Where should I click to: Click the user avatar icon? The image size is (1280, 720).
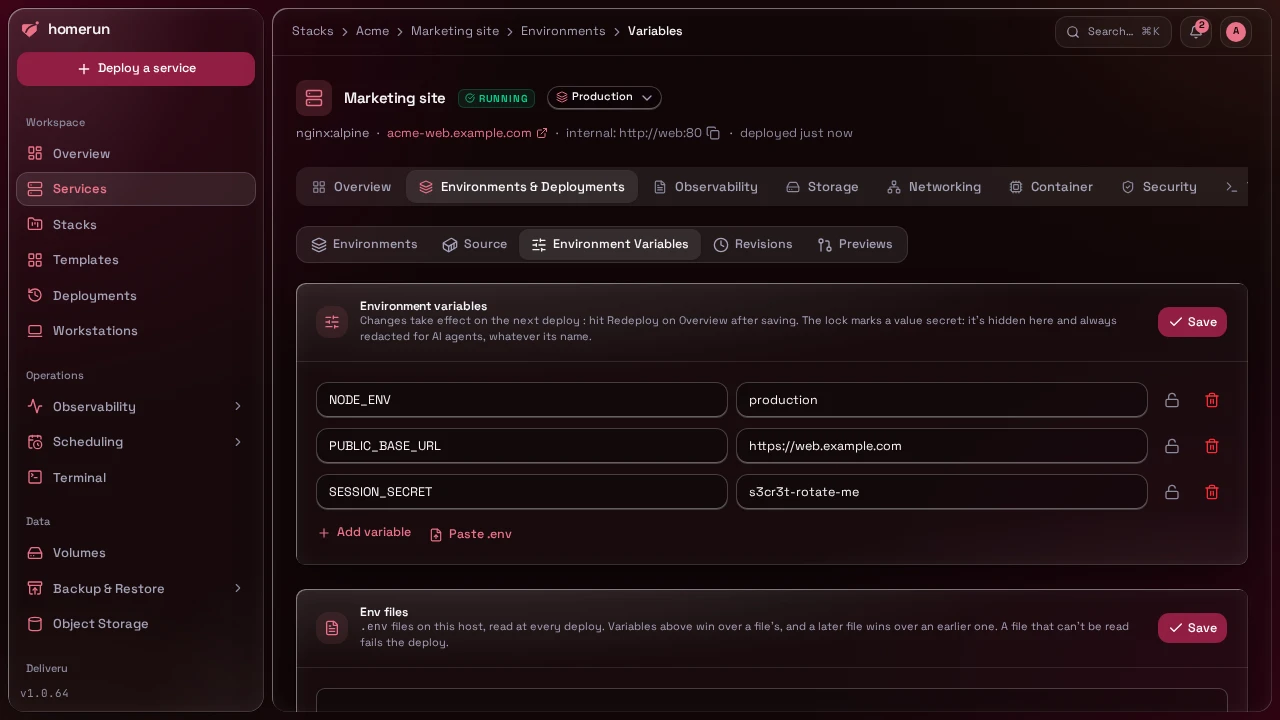[1236, 32]
